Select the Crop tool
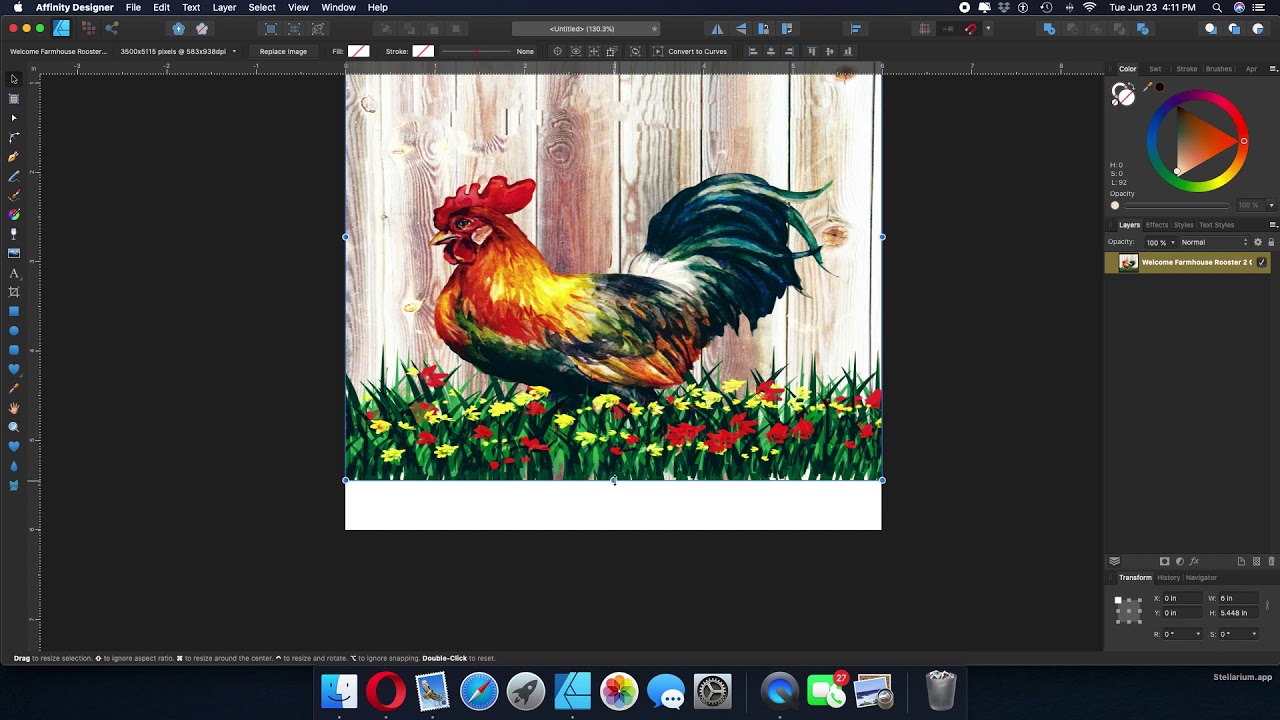 (14, 292)
